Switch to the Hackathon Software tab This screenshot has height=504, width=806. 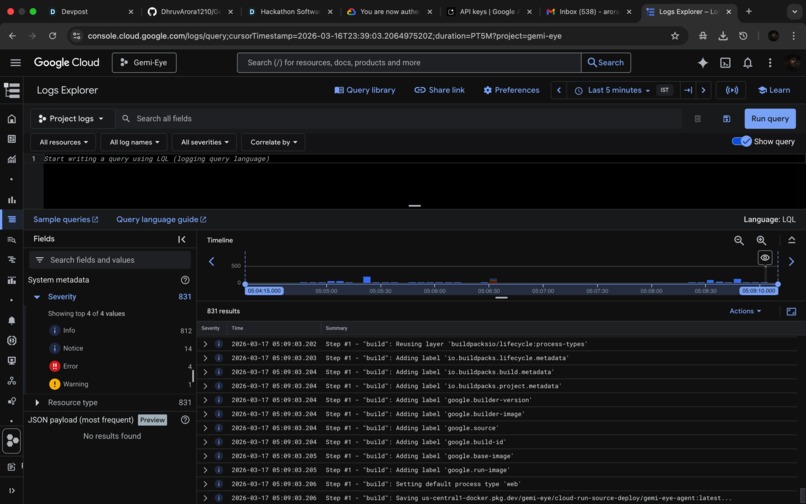point(290,11)
